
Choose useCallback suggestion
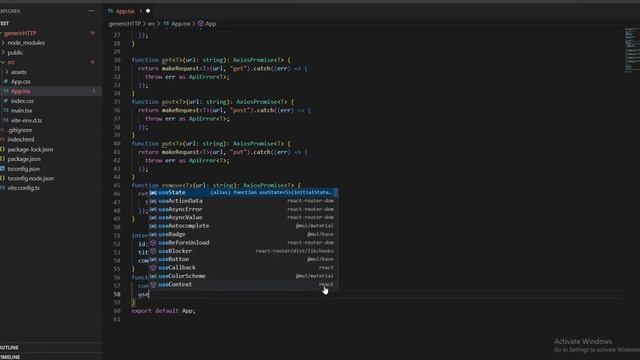coord(243,268)
